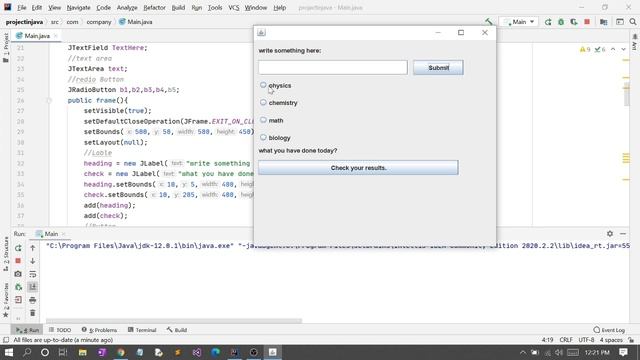Toggle tool window bars icon in status bar
The height and width of the screenshot is (360, 640).
tap(6, 340)
